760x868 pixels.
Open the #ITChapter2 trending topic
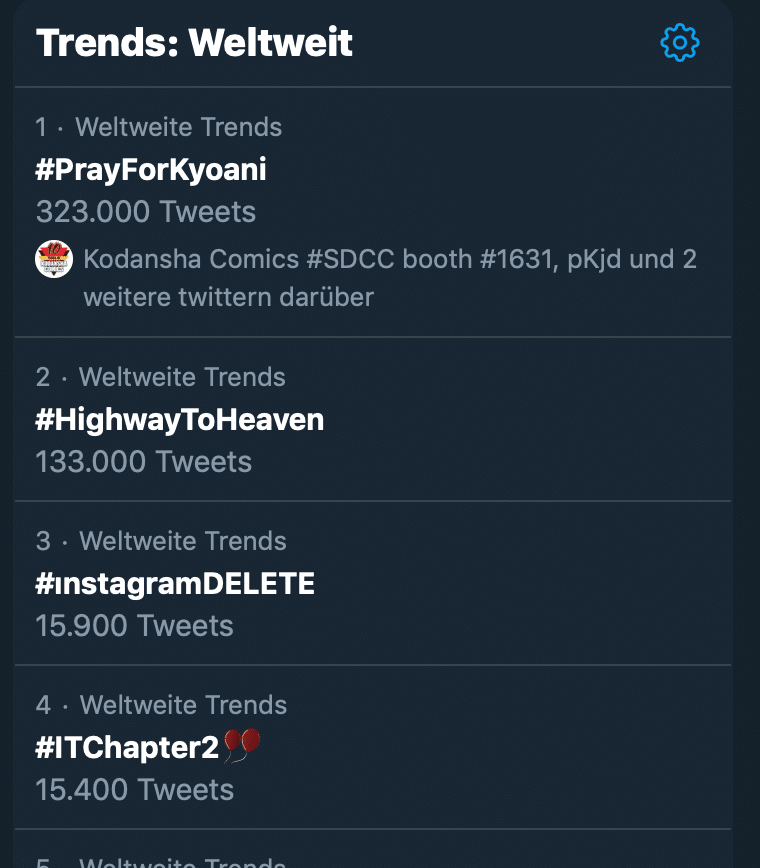(127, 748)
